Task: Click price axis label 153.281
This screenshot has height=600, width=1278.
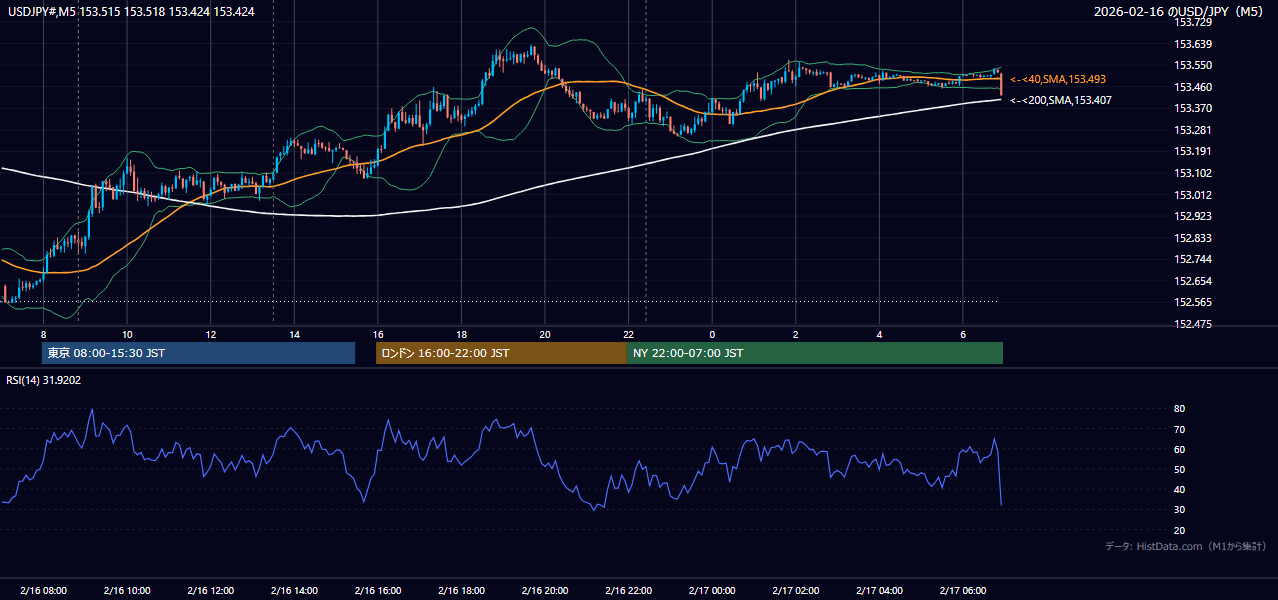Action: click(1193, 130)
